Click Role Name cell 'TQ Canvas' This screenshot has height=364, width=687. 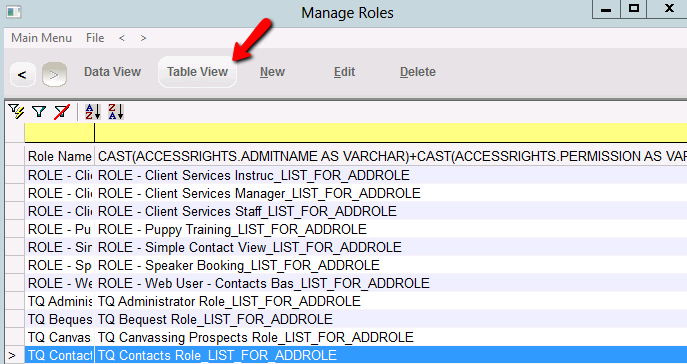pyautogui.click(x=59, y=337)
